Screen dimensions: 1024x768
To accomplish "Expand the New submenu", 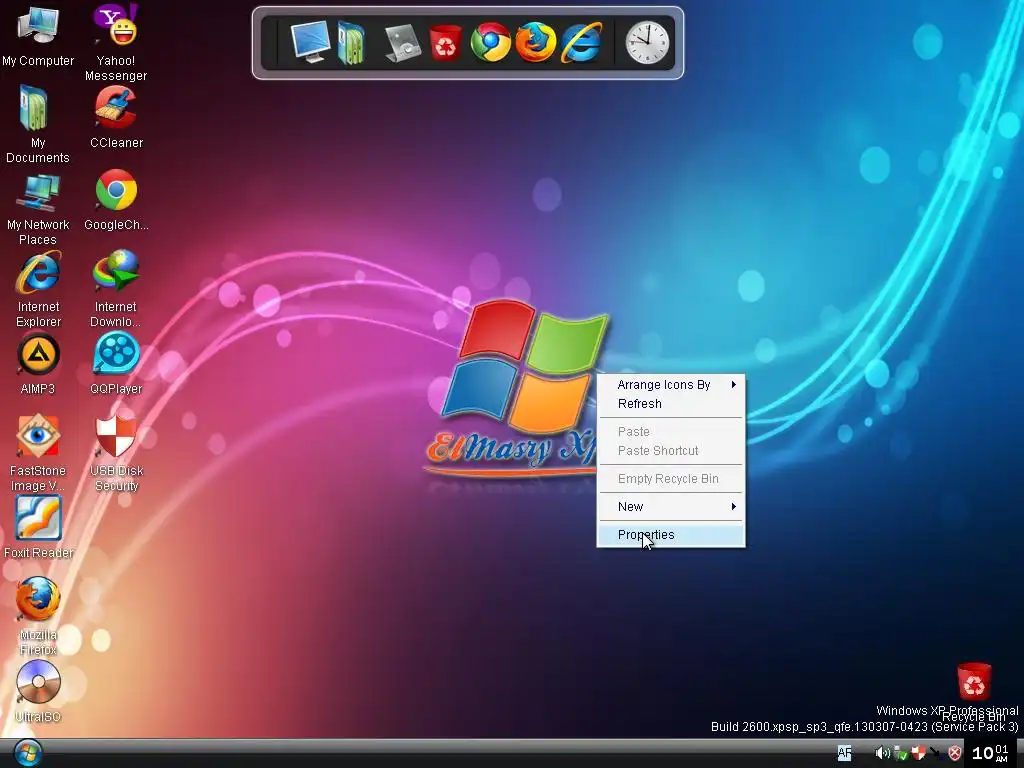I will [x=671, y=507].
